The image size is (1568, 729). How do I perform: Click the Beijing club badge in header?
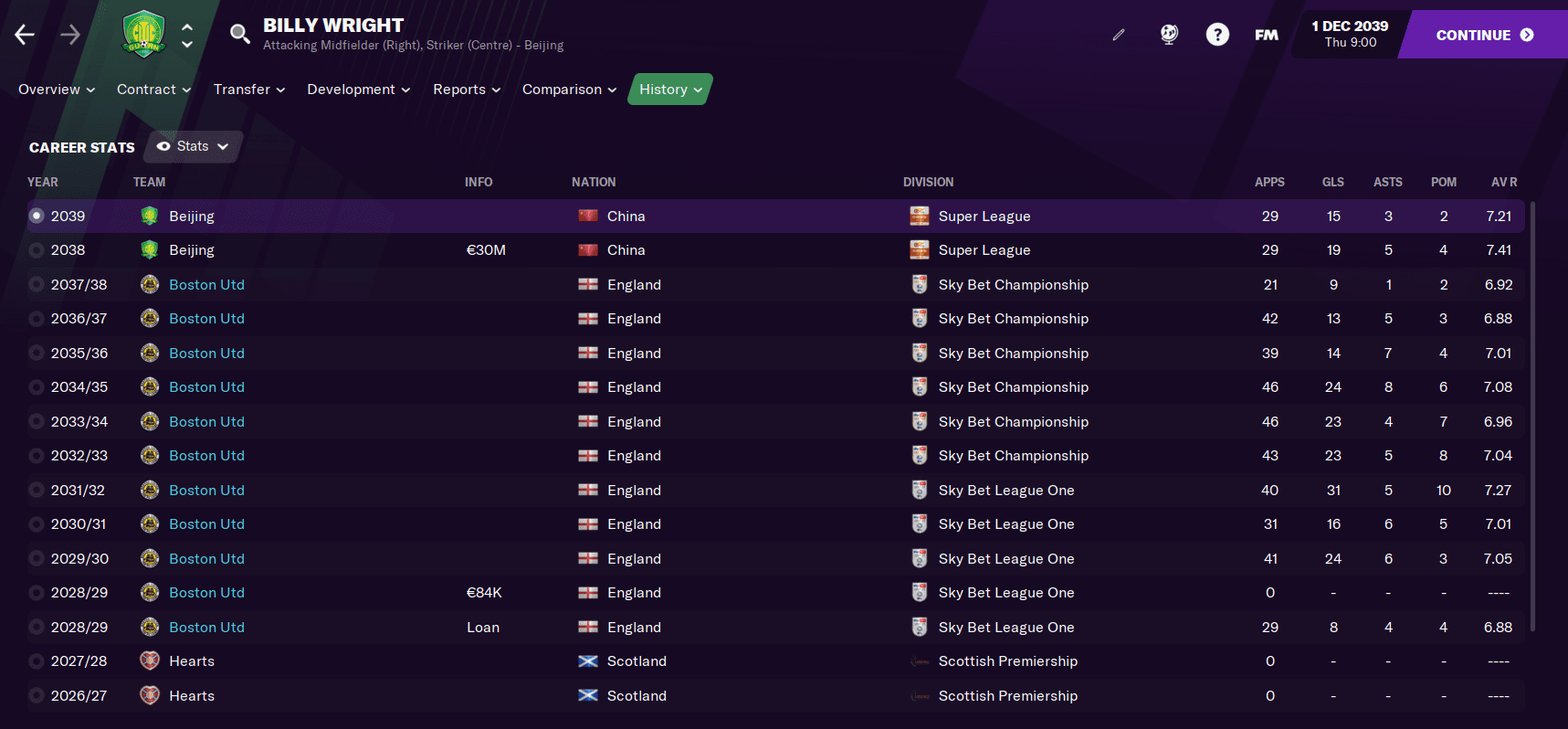[x=143, y=34]
